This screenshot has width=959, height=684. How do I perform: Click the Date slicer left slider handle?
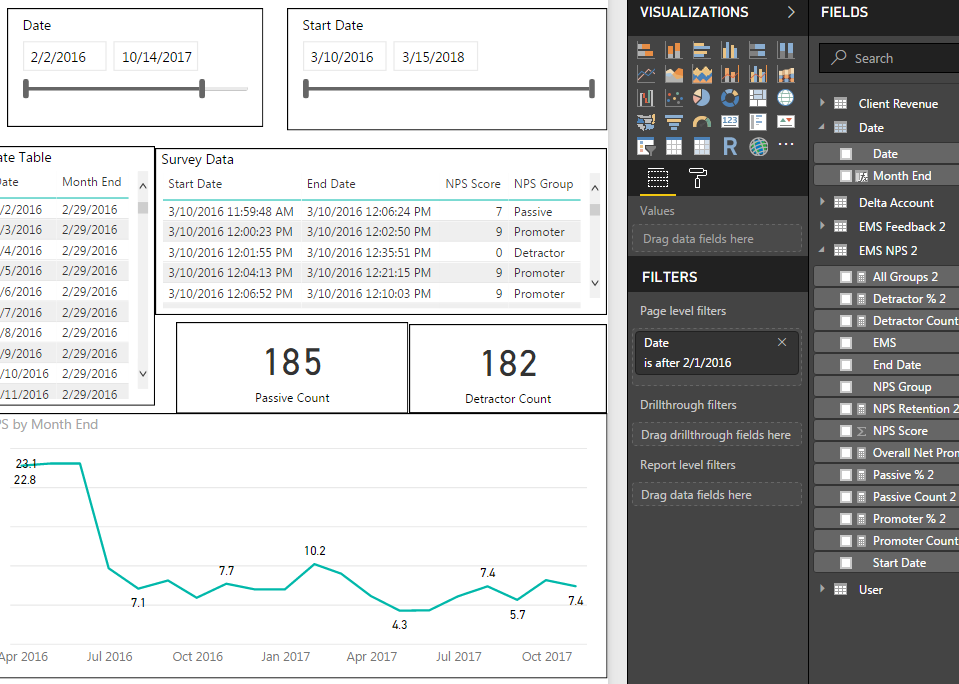pos(26,89)
